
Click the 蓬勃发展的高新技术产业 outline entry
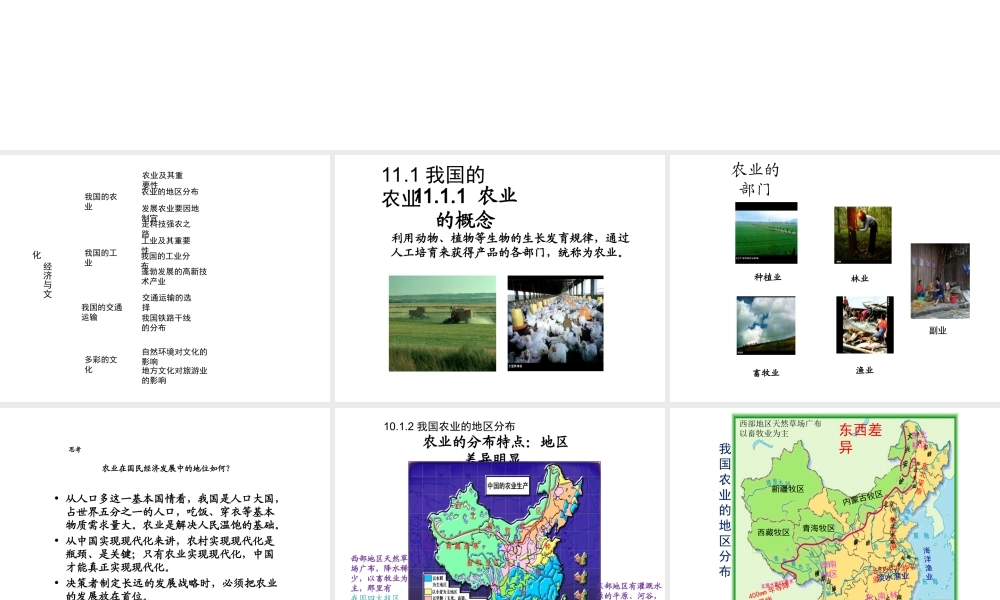coord(174,276)
